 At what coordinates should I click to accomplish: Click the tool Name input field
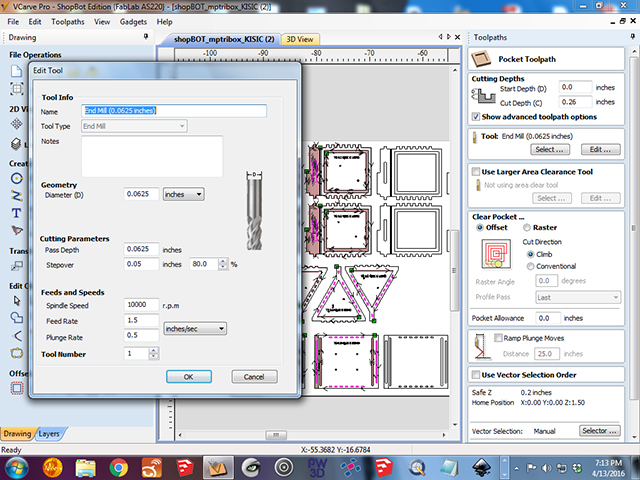174,111
